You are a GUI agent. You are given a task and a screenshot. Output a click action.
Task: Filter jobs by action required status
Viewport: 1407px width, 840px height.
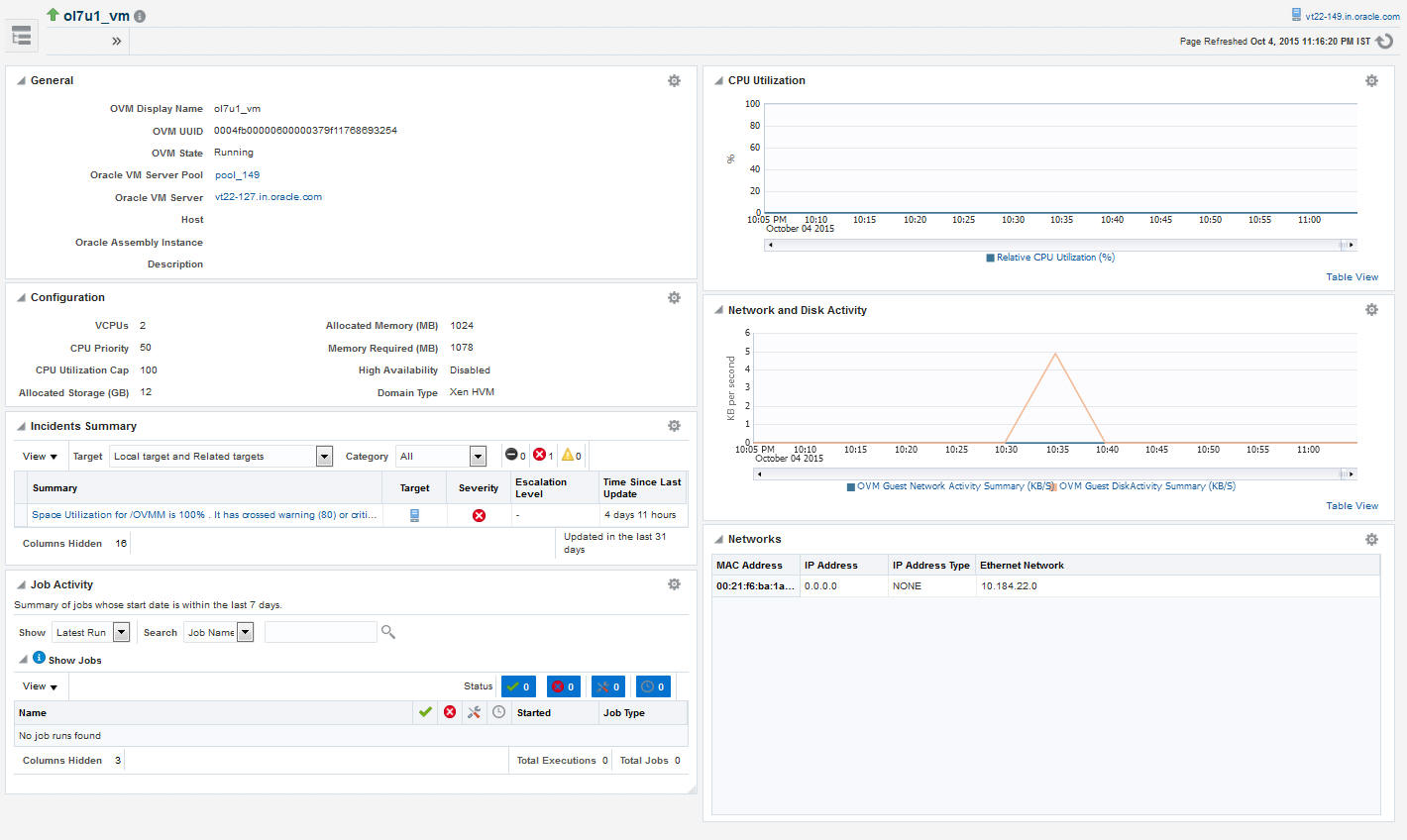point(608,686)
